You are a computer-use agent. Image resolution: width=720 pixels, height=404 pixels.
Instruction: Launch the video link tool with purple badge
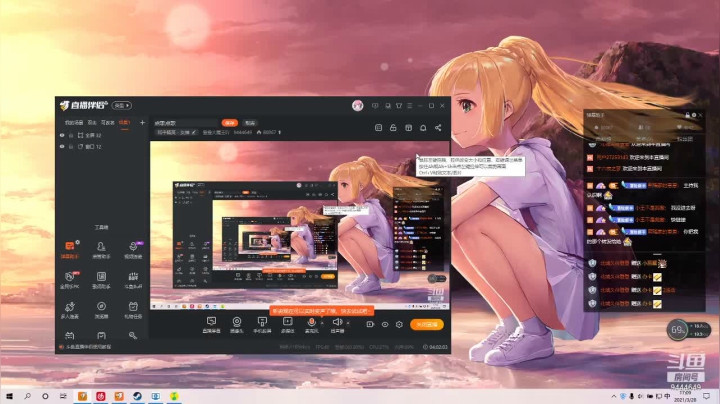pos(133,250)
